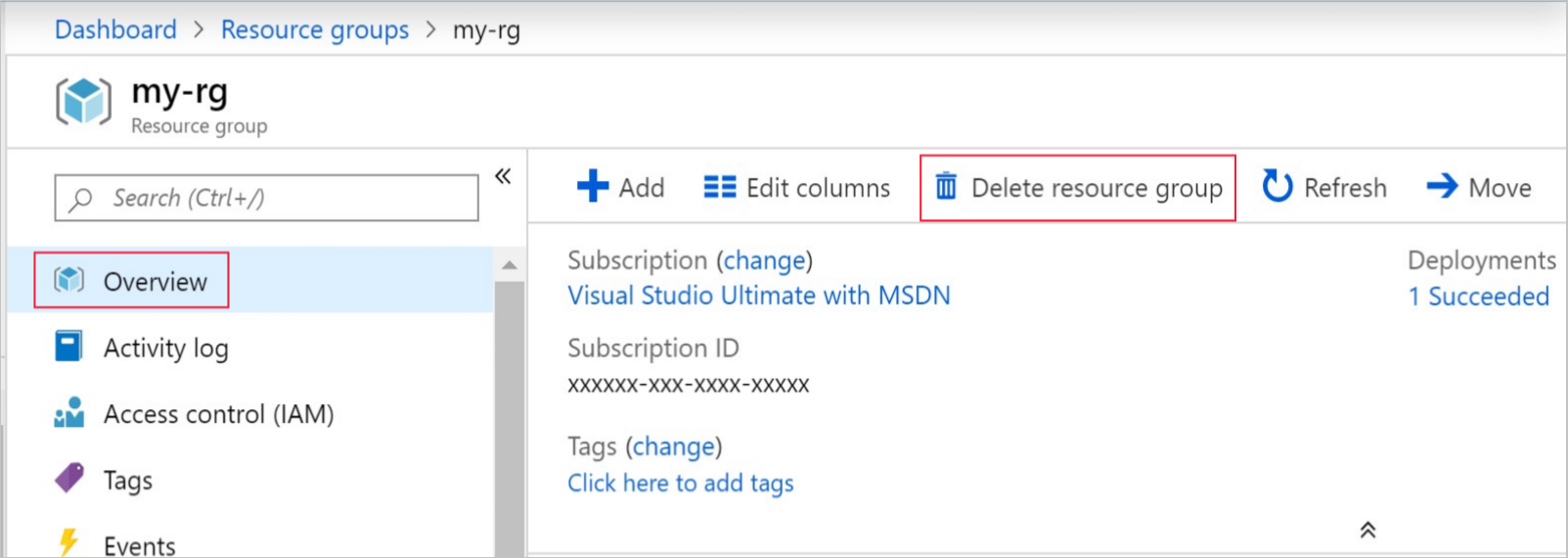Screen dimensions: 1568x558
Task: Click the Add plus icon
Action: tap(593, 186)
